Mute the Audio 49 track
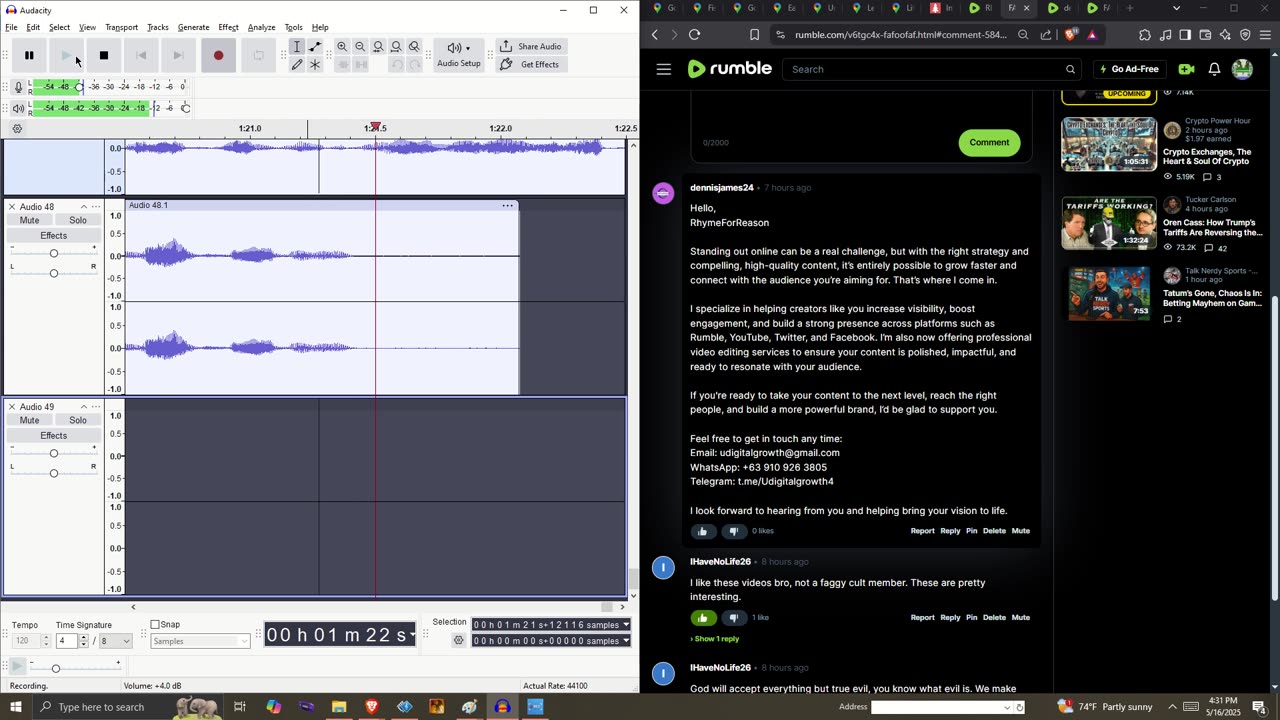Viewport: 1280px width, 720px height. coord(30,420)
